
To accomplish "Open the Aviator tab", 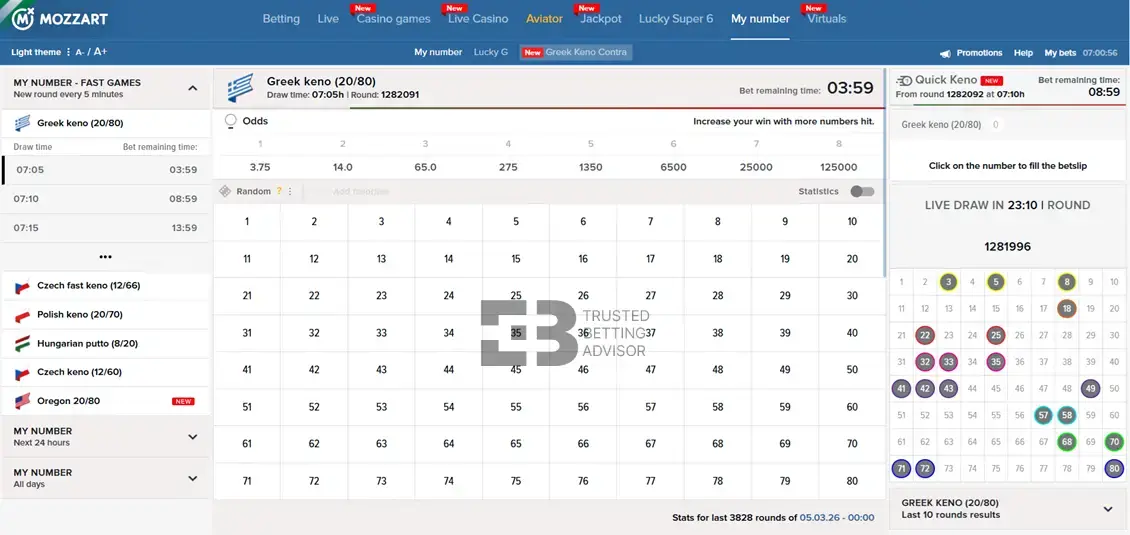I will [545, 19].
